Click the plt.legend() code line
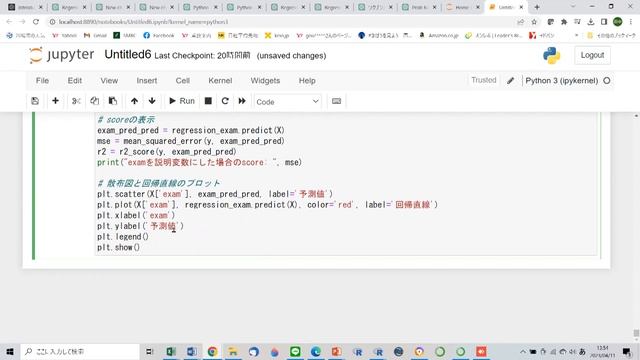The height and width of the screenshot is (360, 640). coord(123,237)
